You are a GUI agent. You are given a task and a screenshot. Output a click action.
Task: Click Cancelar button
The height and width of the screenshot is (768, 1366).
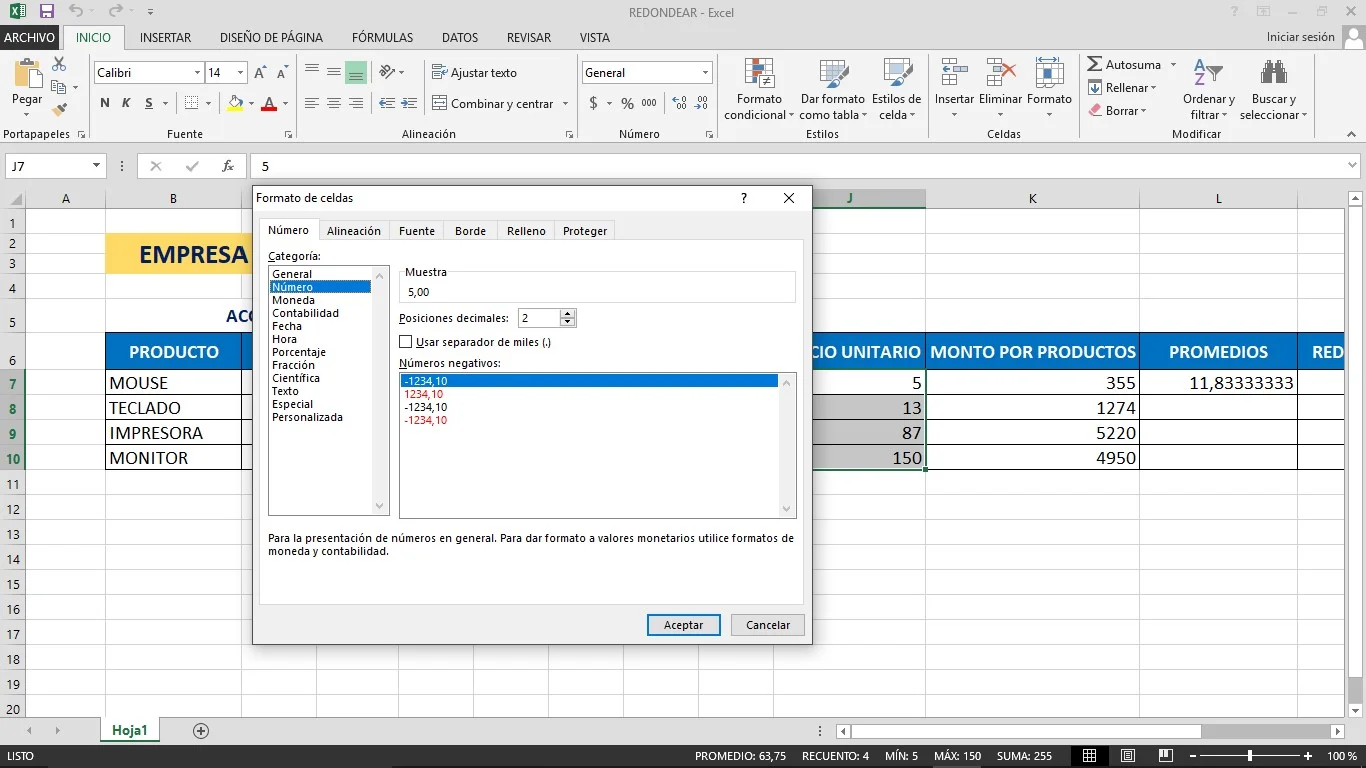coord(768,625)
